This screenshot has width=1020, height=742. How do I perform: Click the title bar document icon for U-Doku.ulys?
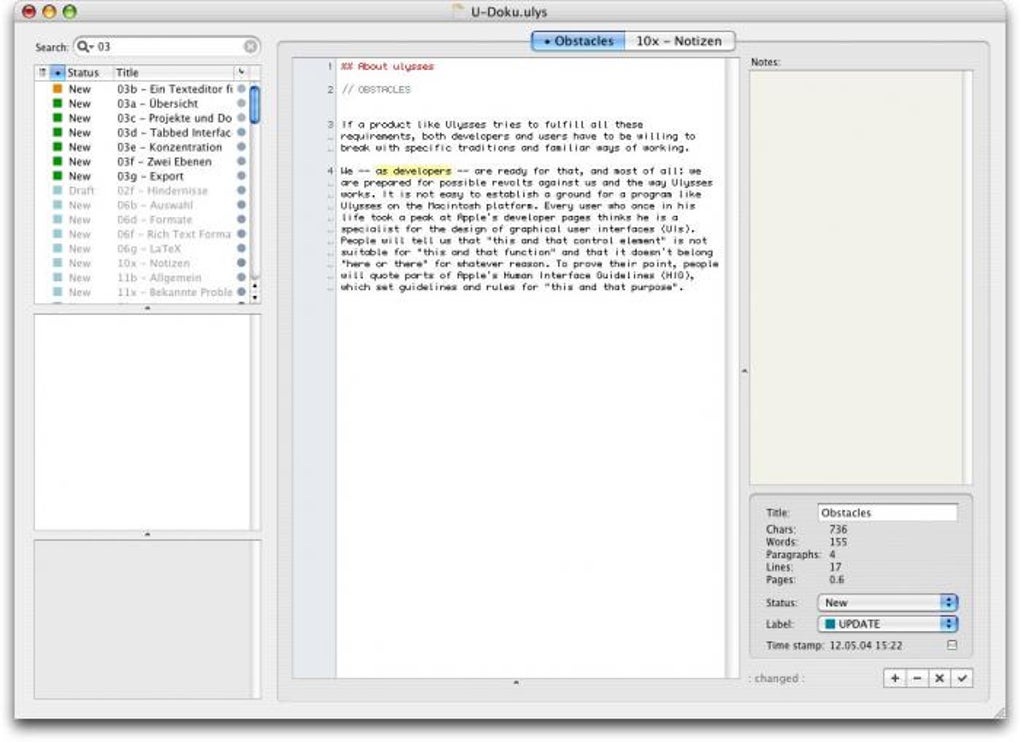tap(459, 11)
